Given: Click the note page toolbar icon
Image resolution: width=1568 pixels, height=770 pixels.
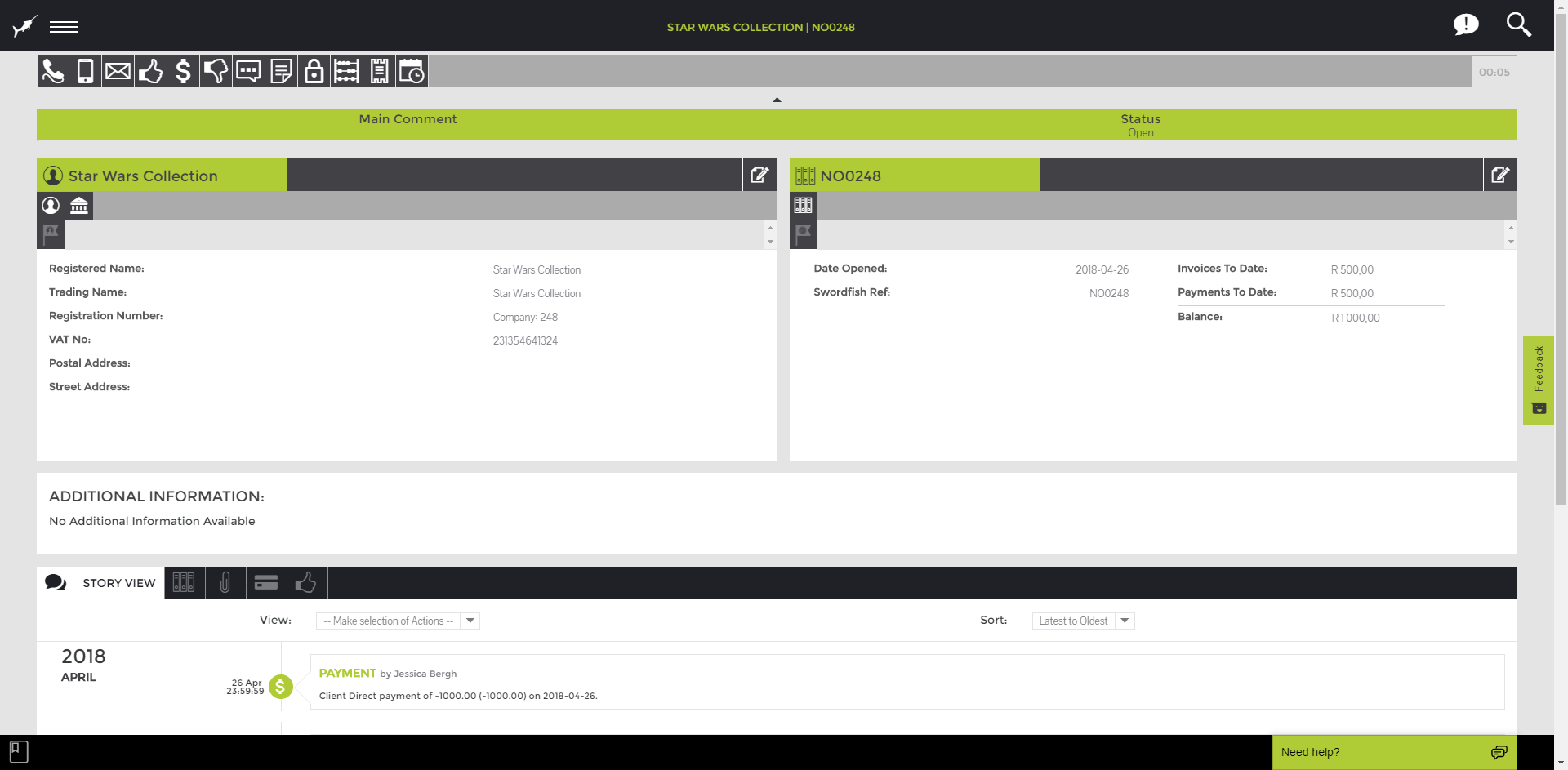Looking at the screenshot, I should pos(281,72).
